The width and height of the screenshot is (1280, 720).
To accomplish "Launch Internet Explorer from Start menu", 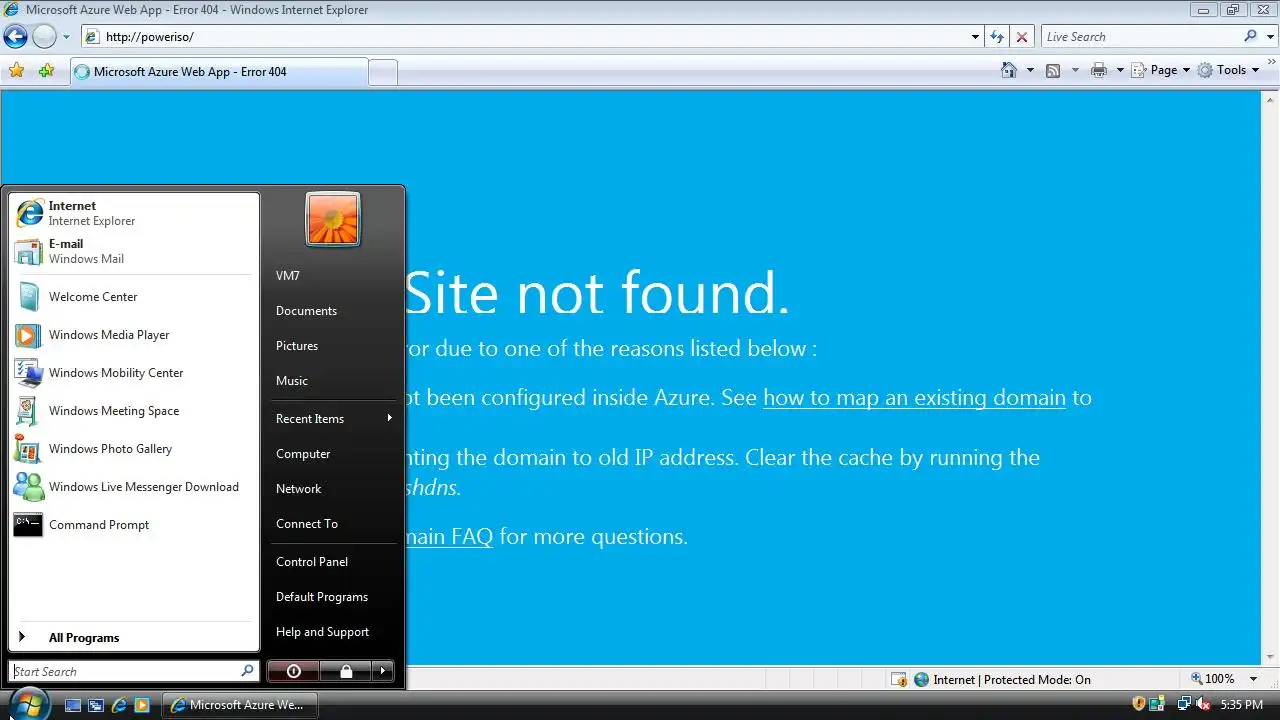I will pos(134,213).
